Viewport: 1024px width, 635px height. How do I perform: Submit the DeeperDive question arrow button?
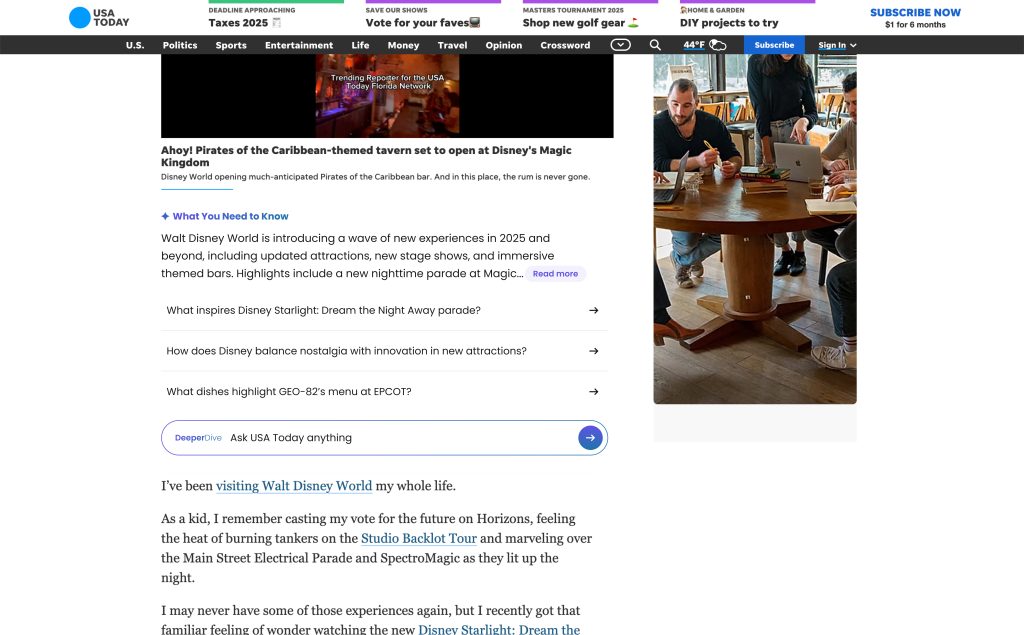[590, 438]
